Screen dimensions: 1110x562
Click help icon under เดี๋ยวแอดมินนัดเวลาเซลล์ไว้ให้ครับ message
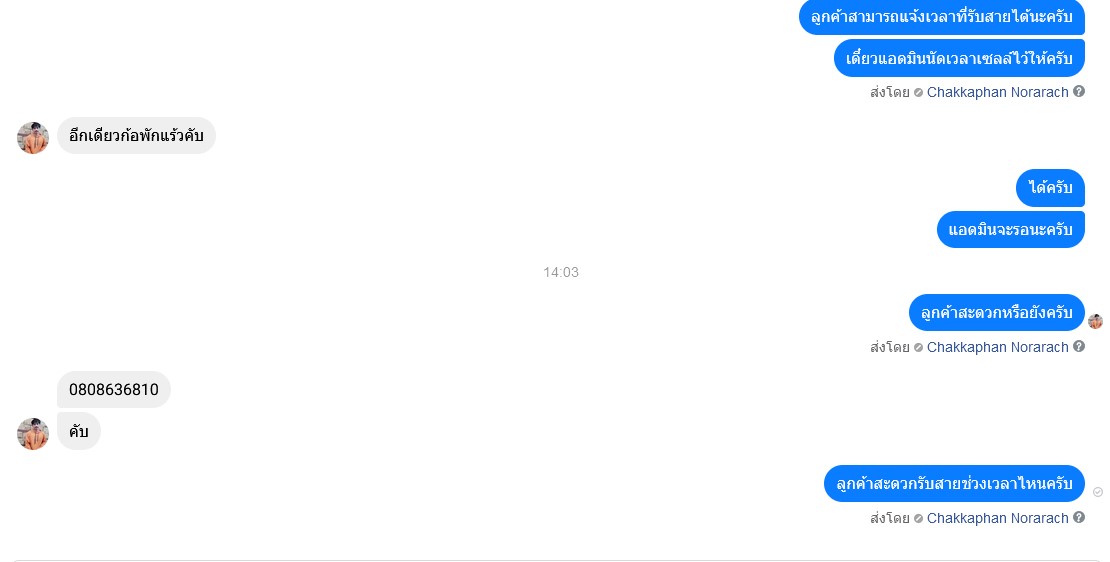[1079, 91]
